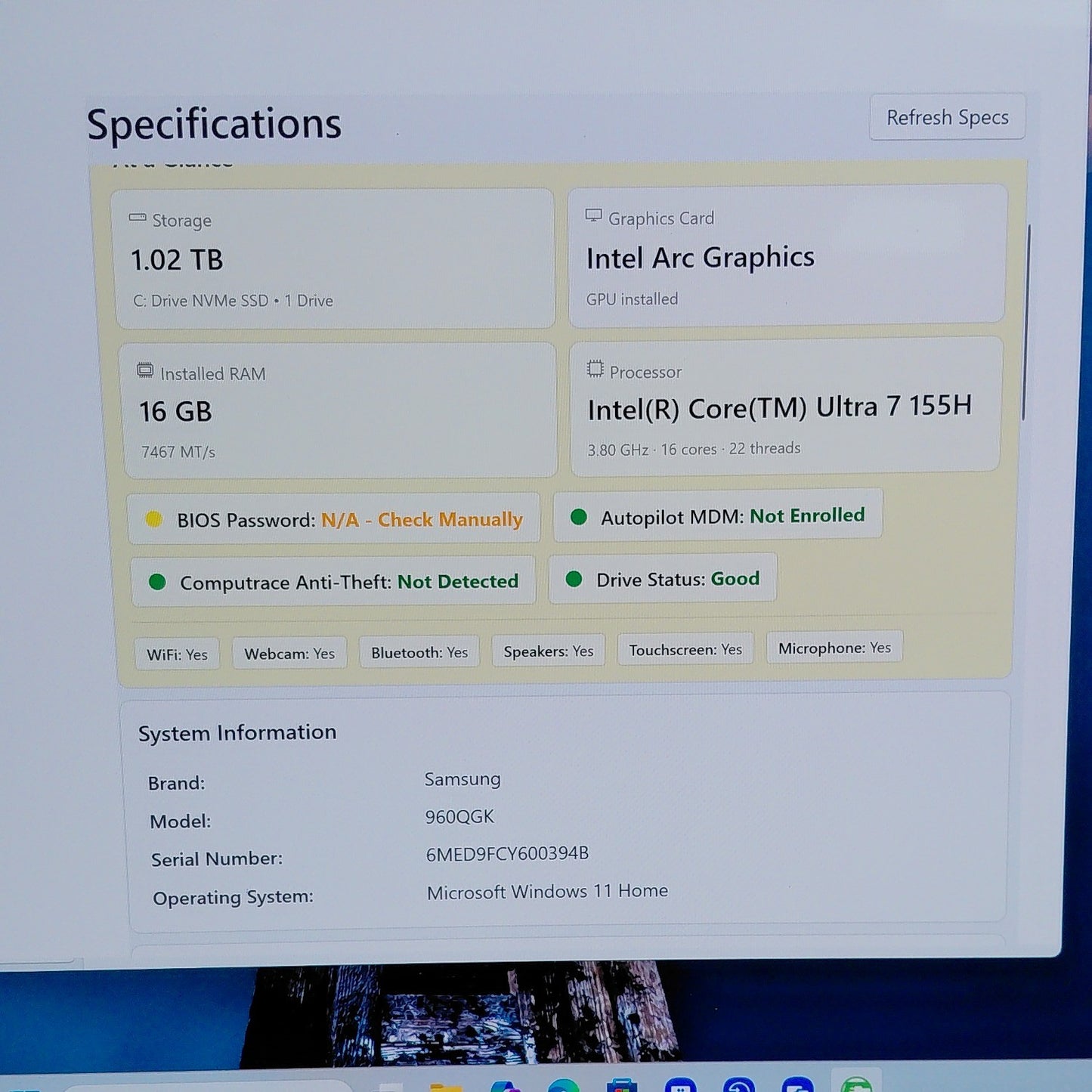Viewport: 1092px width, 1092px height.
Task: Click the Speakers: Yes chip
Action: click(x=549, y=651)
